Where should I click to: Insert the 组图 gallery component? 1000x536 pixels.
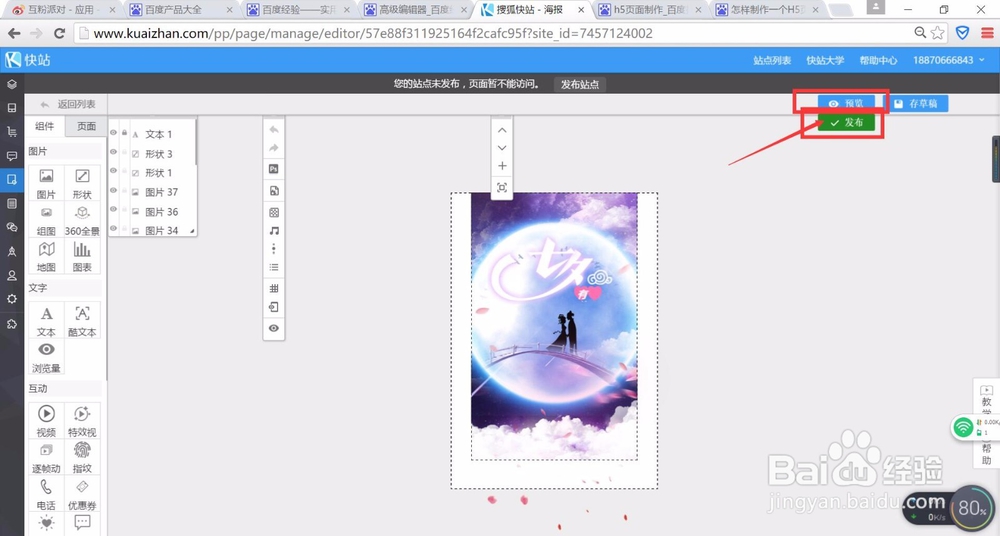(x=46, y=220)
